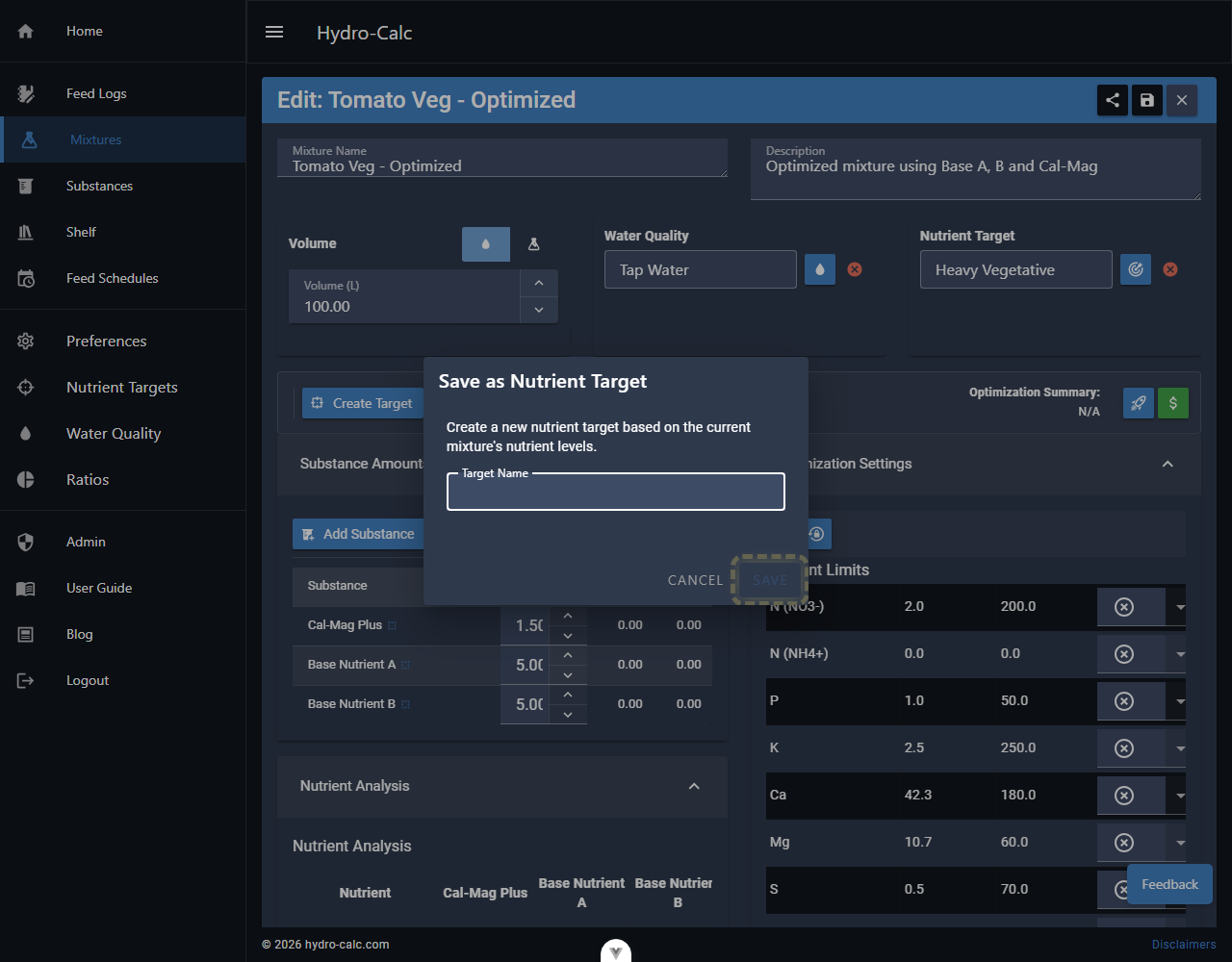Click the Create Target button
Viewport: 1232px width, 962px height.
click(x=362, y=403)
